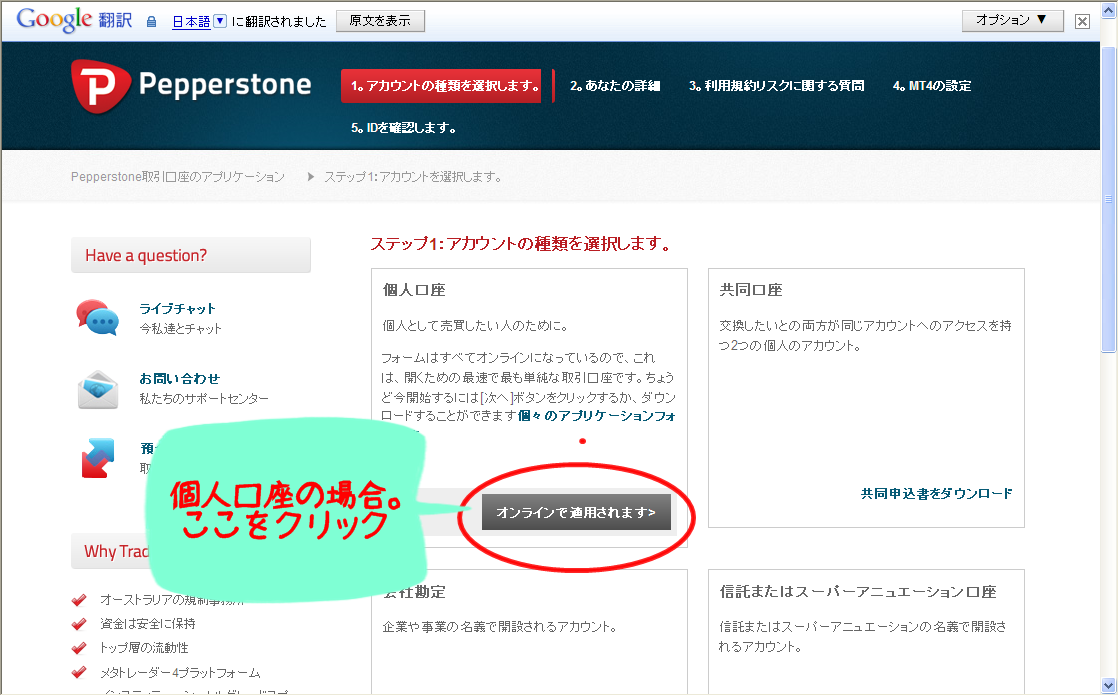The image size is (1119, 696).
Task: Go to step 5. IDを確認します
Action: [403, 128]
